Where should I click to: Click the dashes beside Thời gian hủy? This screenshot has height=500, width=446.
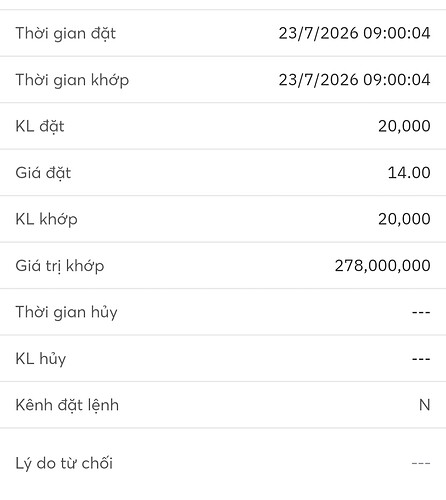pos(421,312)
